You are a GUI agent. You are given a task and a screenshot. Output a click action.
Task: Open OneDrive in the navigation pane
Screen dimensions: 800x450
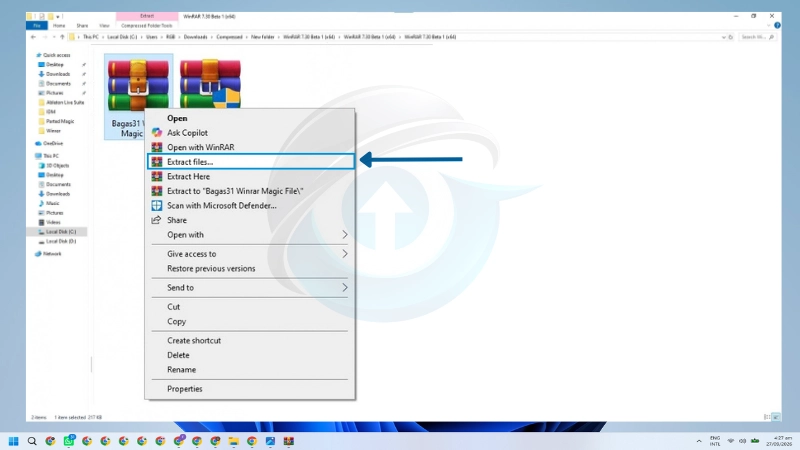pos(53,144)
